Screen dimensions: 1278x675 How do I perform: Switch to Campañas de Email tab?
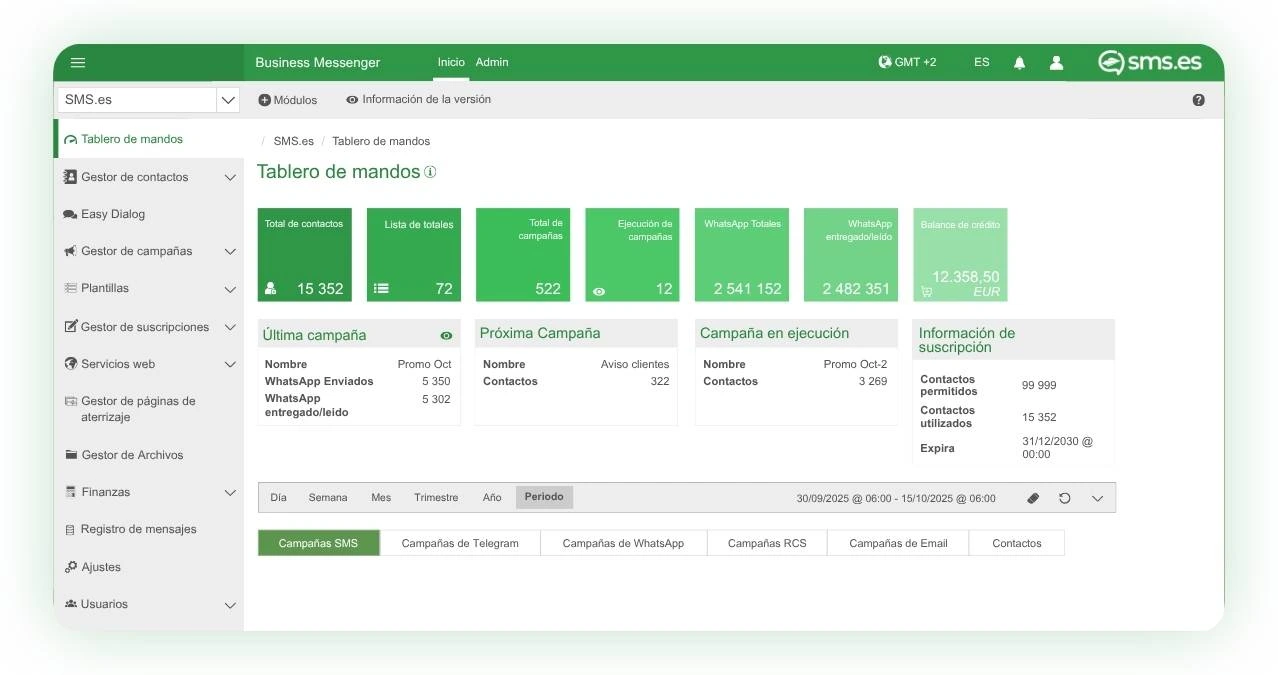898,543
